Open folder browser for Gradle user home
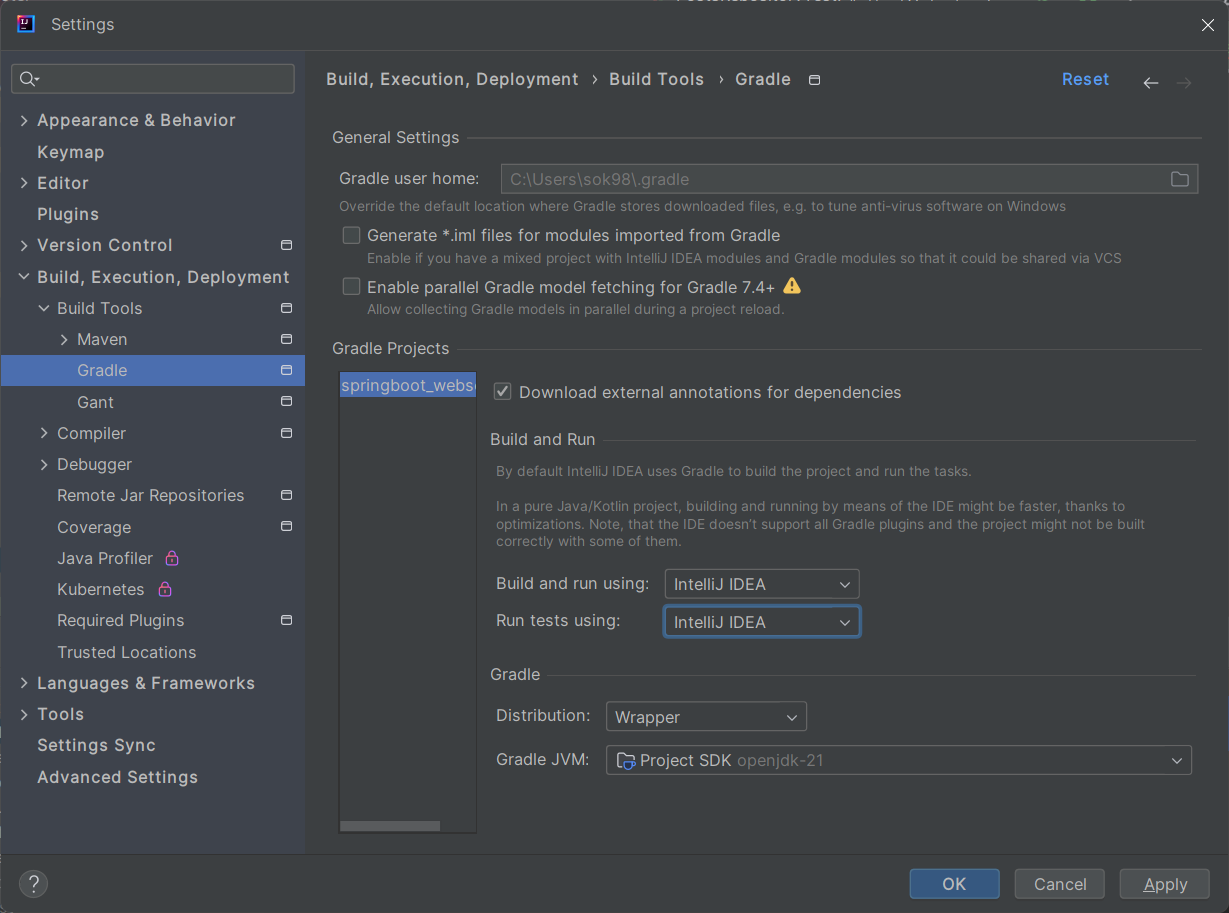Image resolution: width=1229 pixels, height=913 pixels. coord(1180,179)
